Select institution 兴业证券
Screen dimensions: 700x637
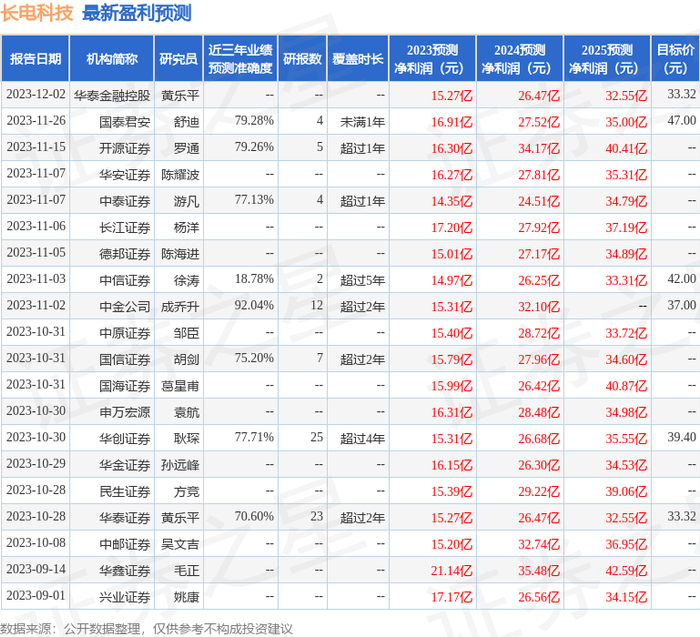(x=125, y=596)
